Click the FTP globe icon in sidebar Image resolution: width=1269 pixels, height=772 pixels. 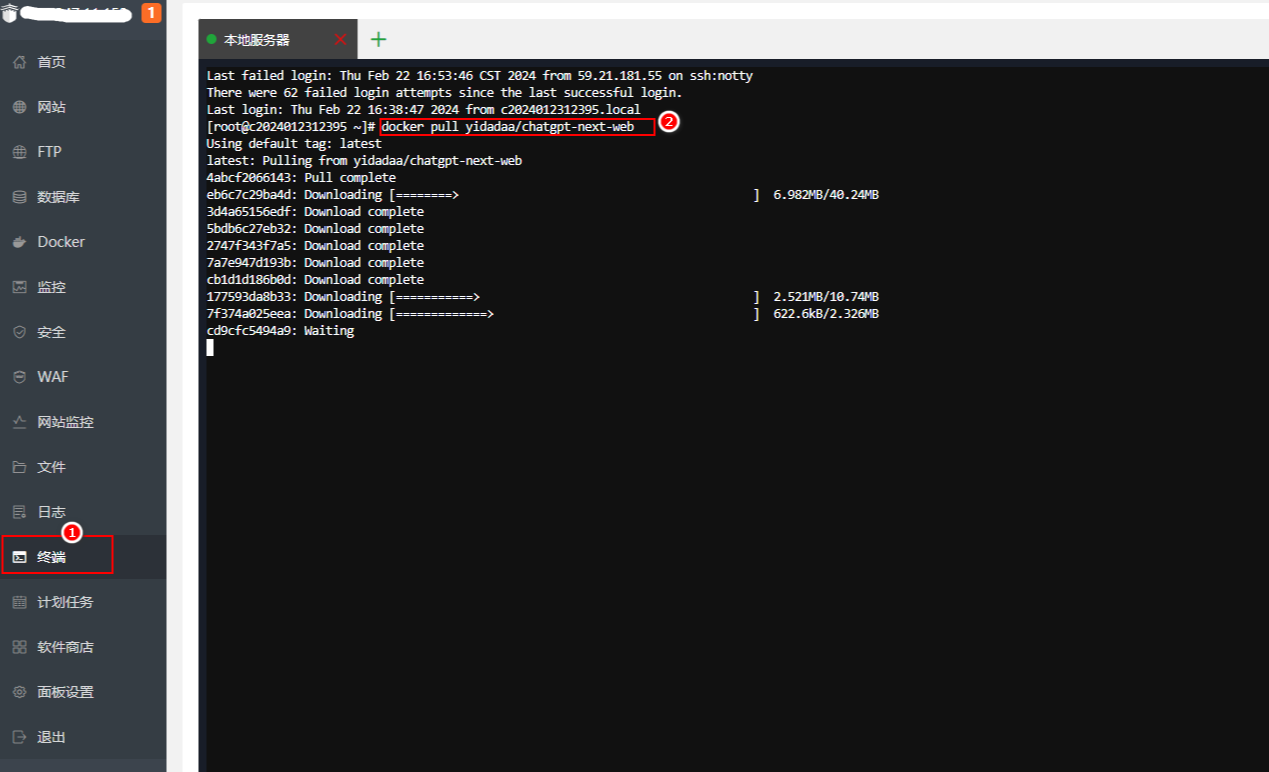(19, 152)
